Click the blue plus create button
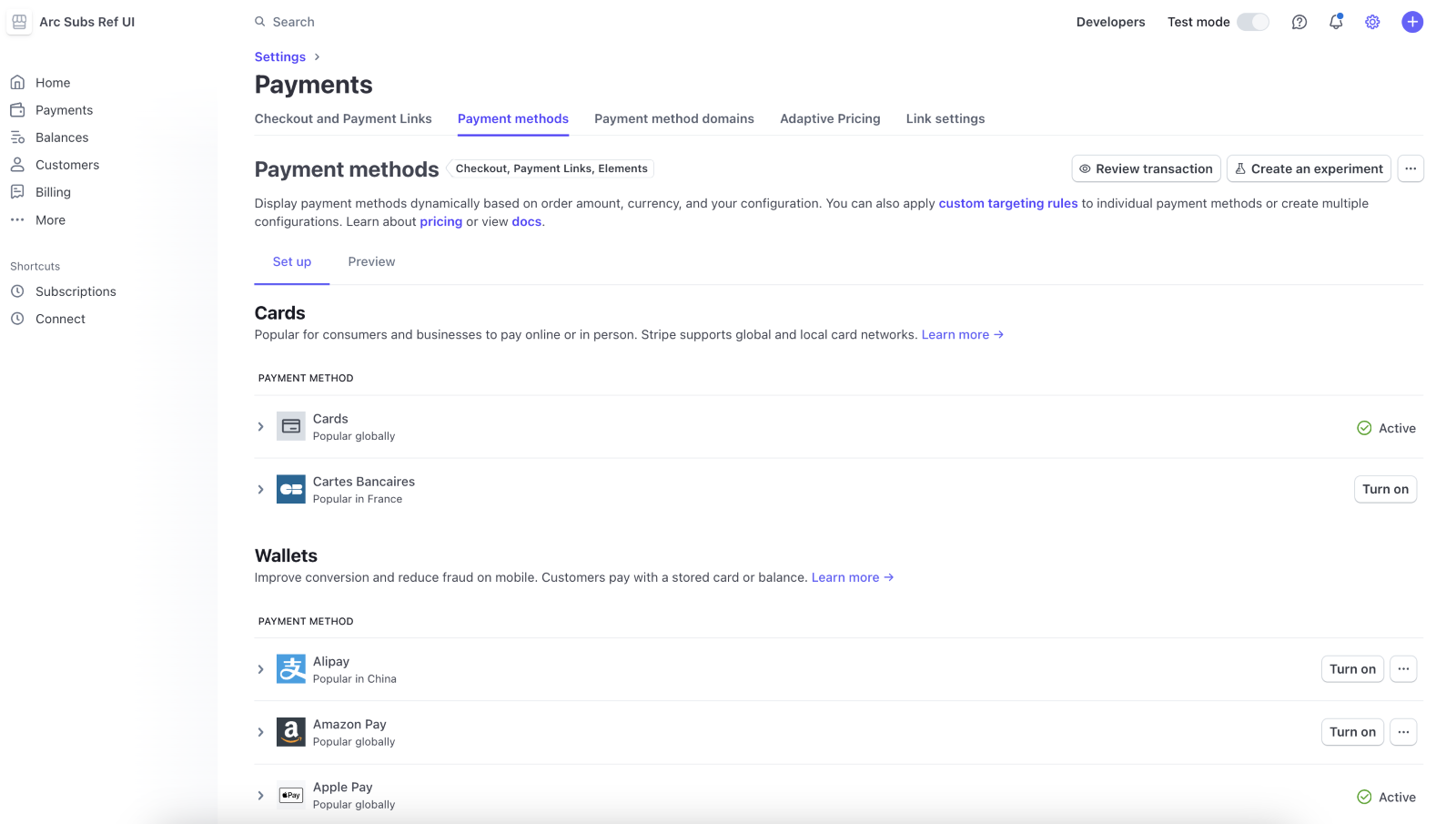Viewport: 1456px width, 824px height. [1412, 22]
